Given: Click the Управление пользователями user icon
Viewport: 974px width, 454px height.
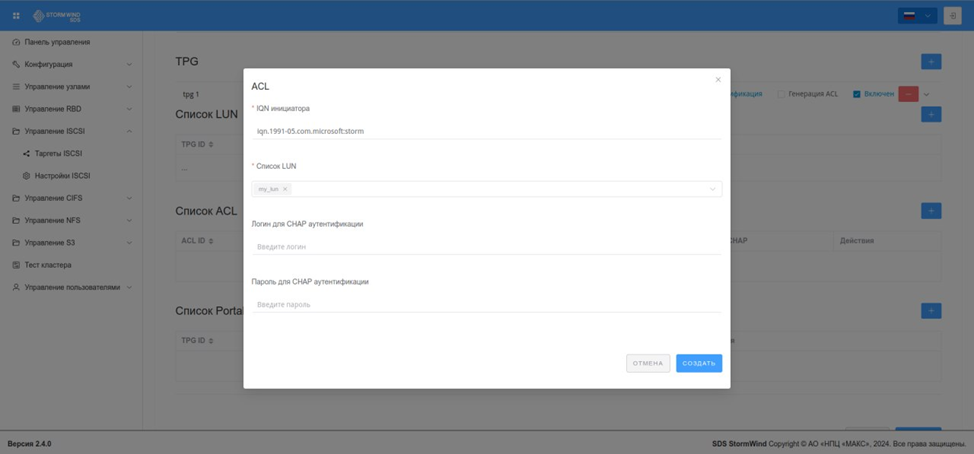Looking at the screenshot, I should click(x=16, y=288).
